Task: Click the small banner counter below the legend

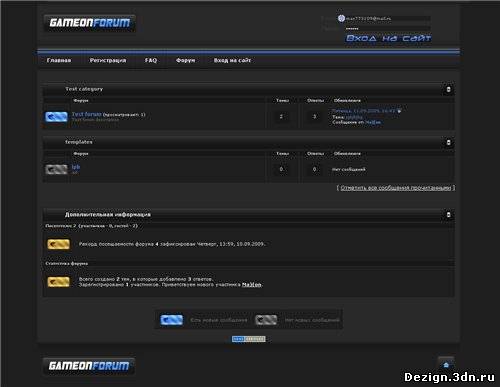Action: coord(249,339)
